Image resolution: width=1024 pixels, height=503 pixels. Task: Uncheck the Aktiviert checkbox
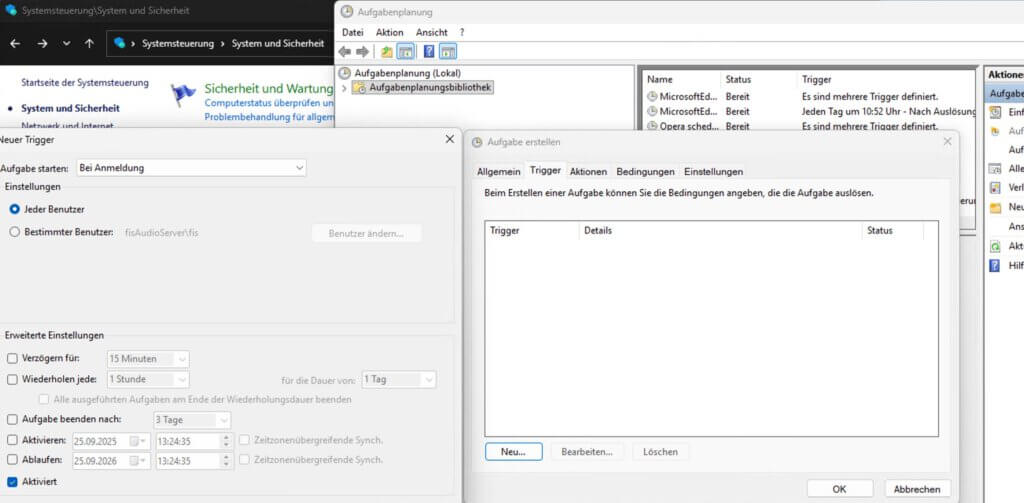pos(12,481)
